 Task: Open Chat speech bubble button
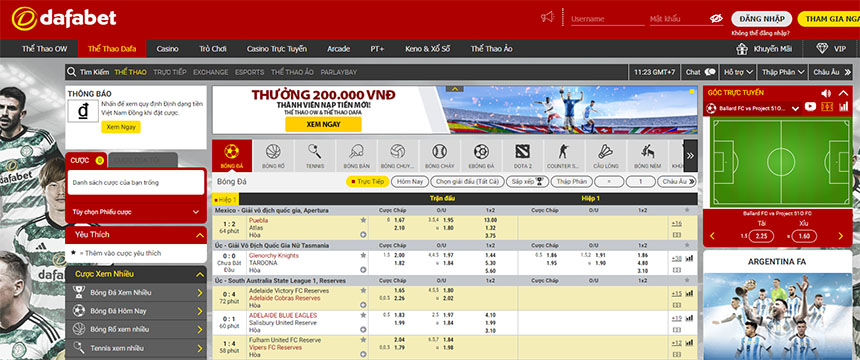(x=700, y=72)
